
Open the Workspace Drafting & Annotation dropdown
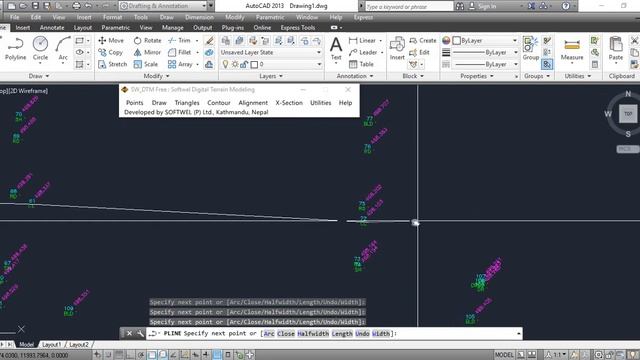coord(164,6)
